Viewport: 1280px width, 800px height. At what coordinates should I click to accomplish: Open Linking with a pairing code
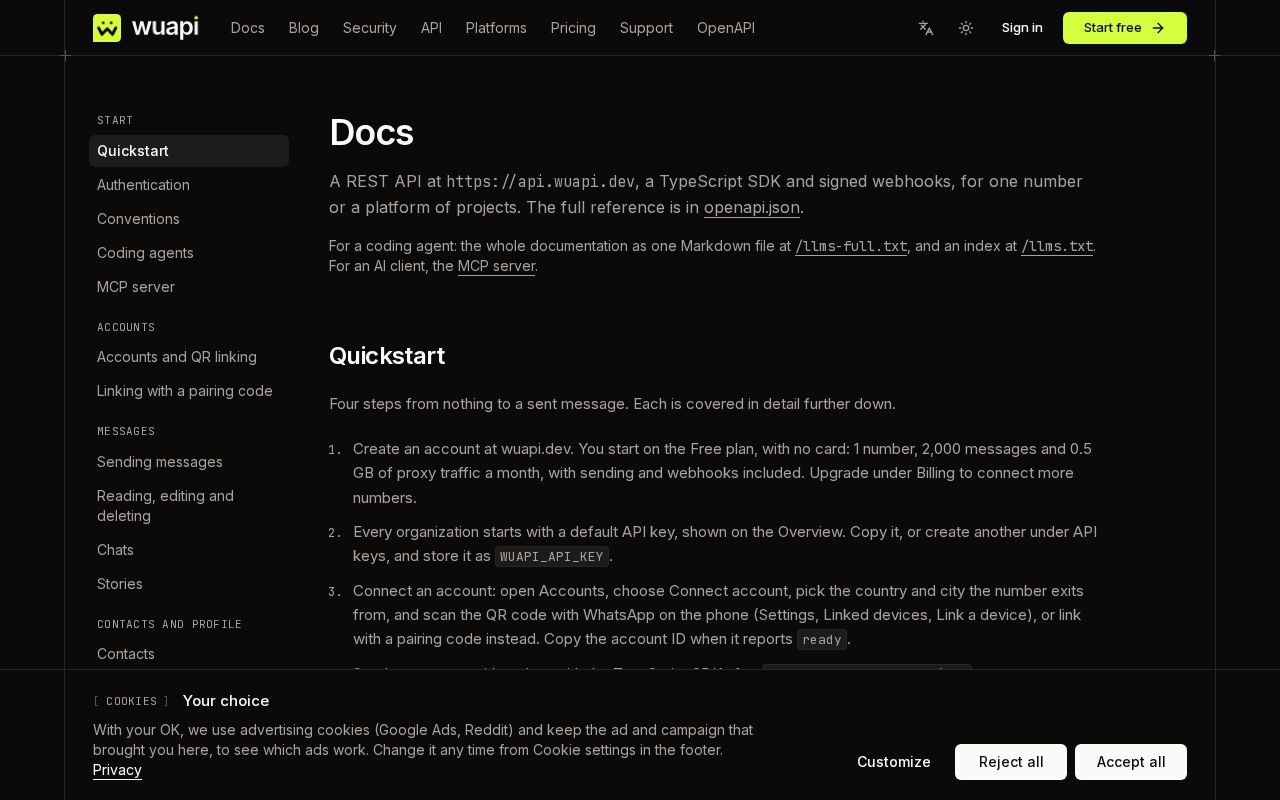(189, 391)
